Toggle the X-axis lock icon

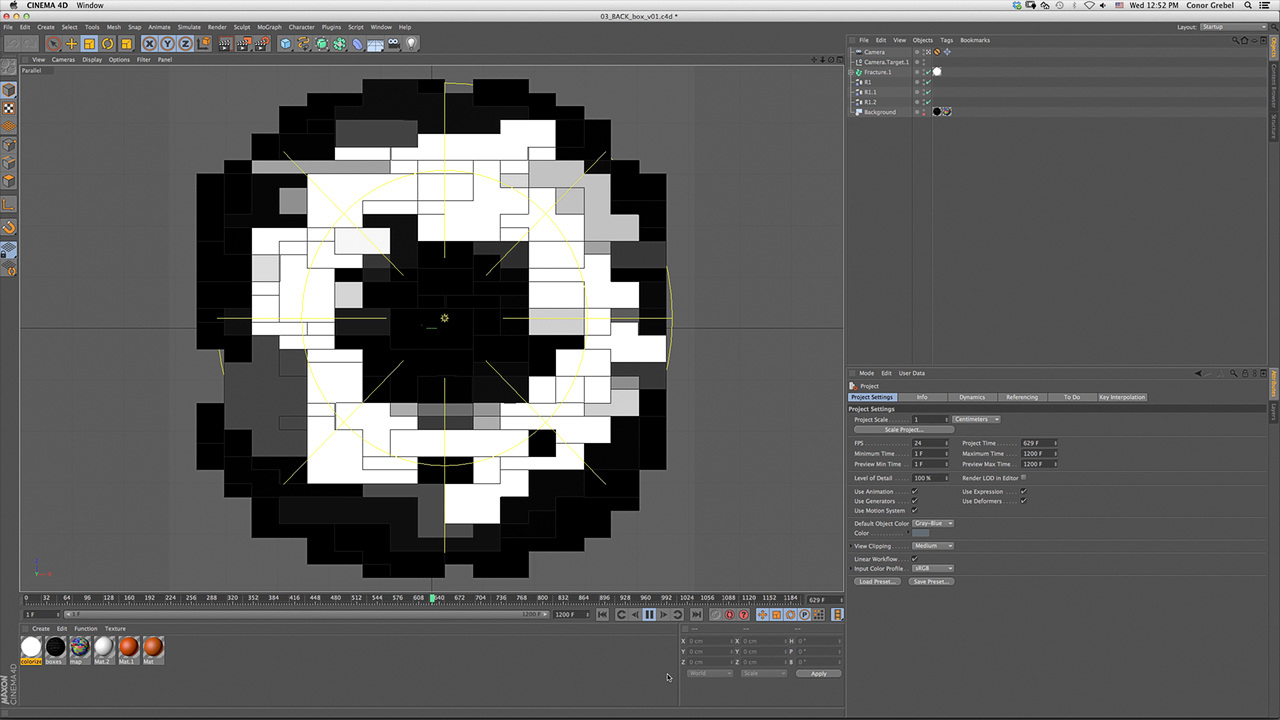click(x=149, y=44)
